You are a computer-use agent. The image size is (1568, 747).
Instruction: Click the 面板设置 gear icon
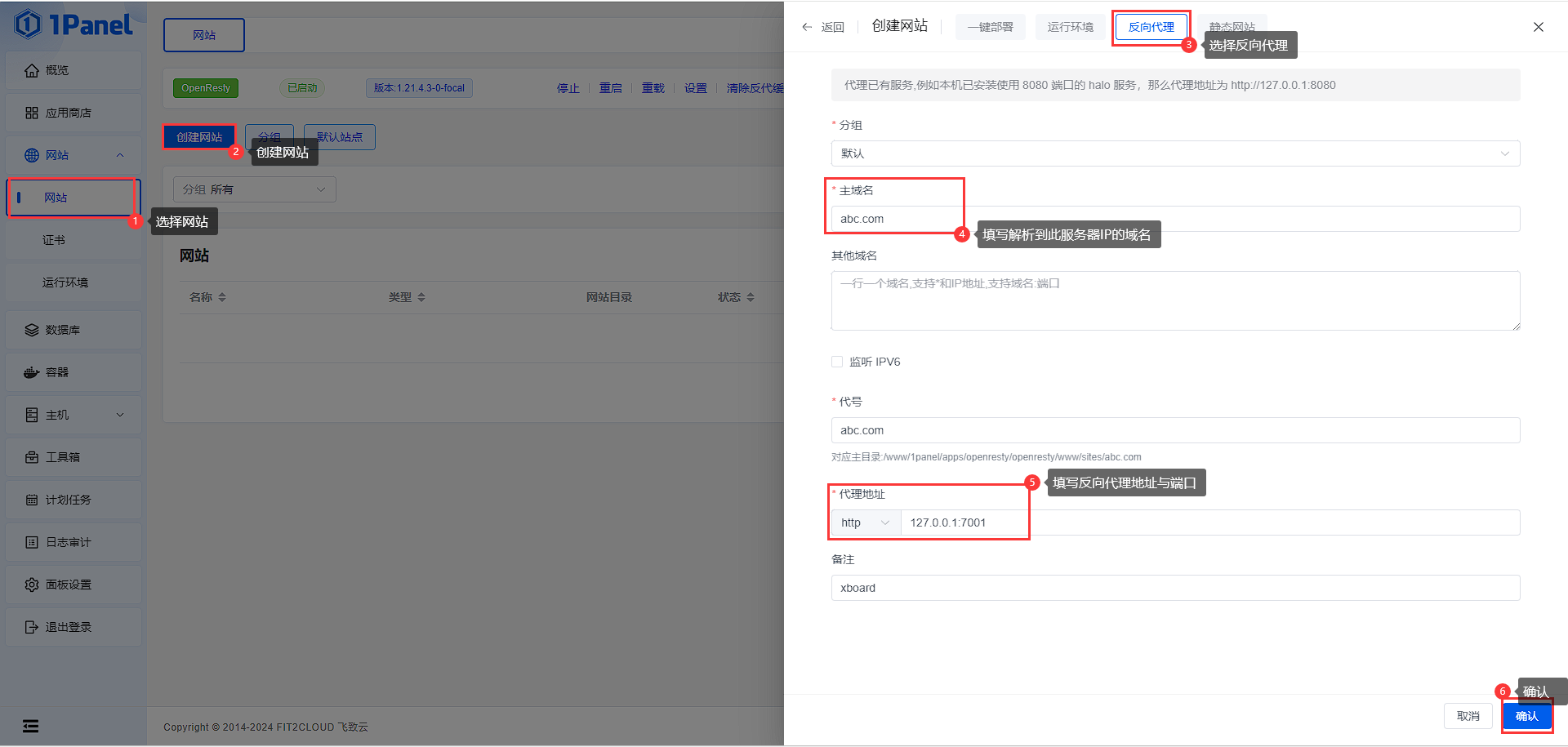(31, 585)
